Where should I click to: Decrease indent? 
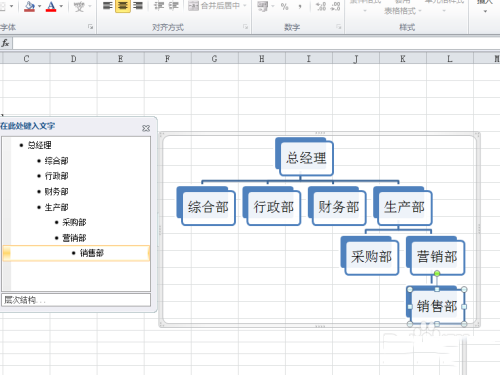[x=159, y=6]
